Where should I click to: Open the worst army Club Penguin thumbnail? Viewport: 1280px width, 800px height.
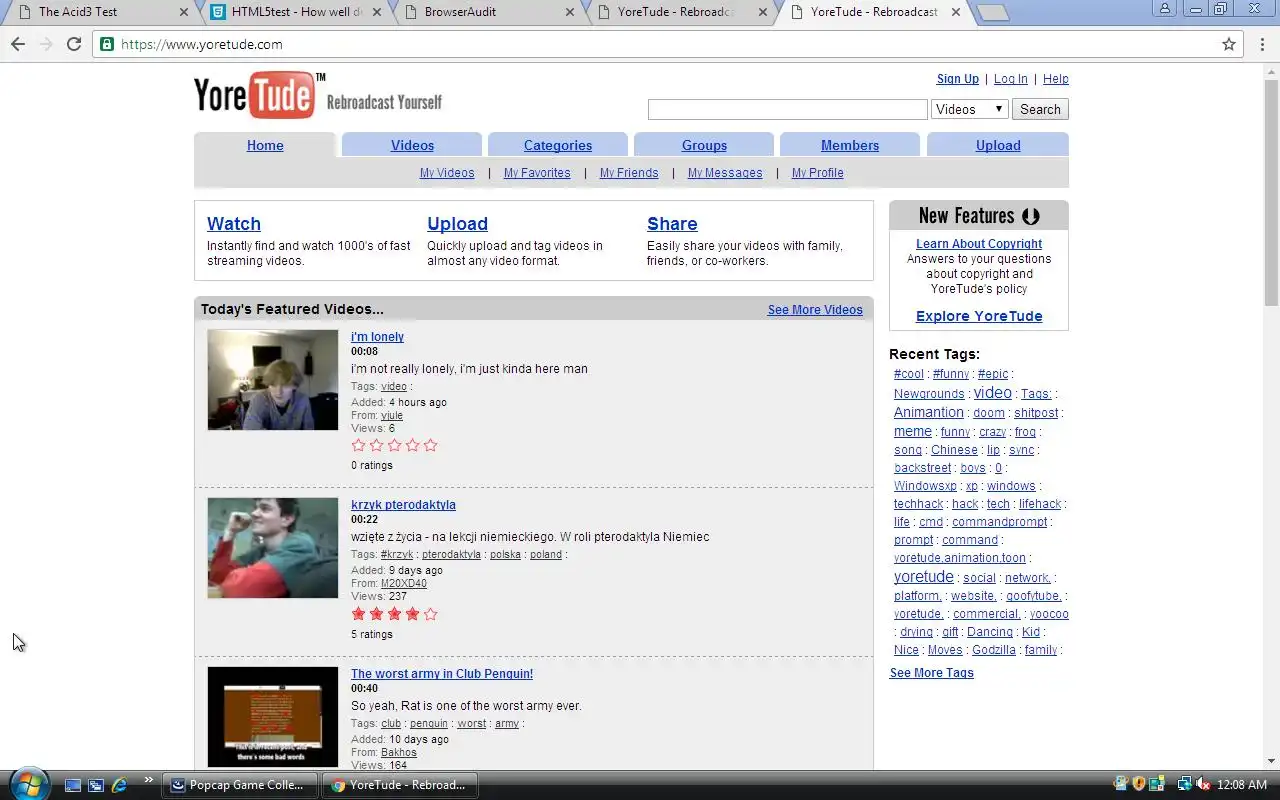(x=273, y=717)
